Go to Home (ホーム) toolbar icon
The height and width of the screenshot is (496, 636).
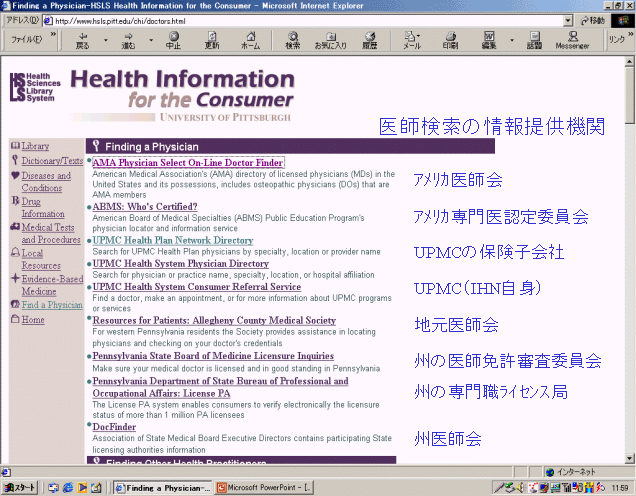(250, 40)
